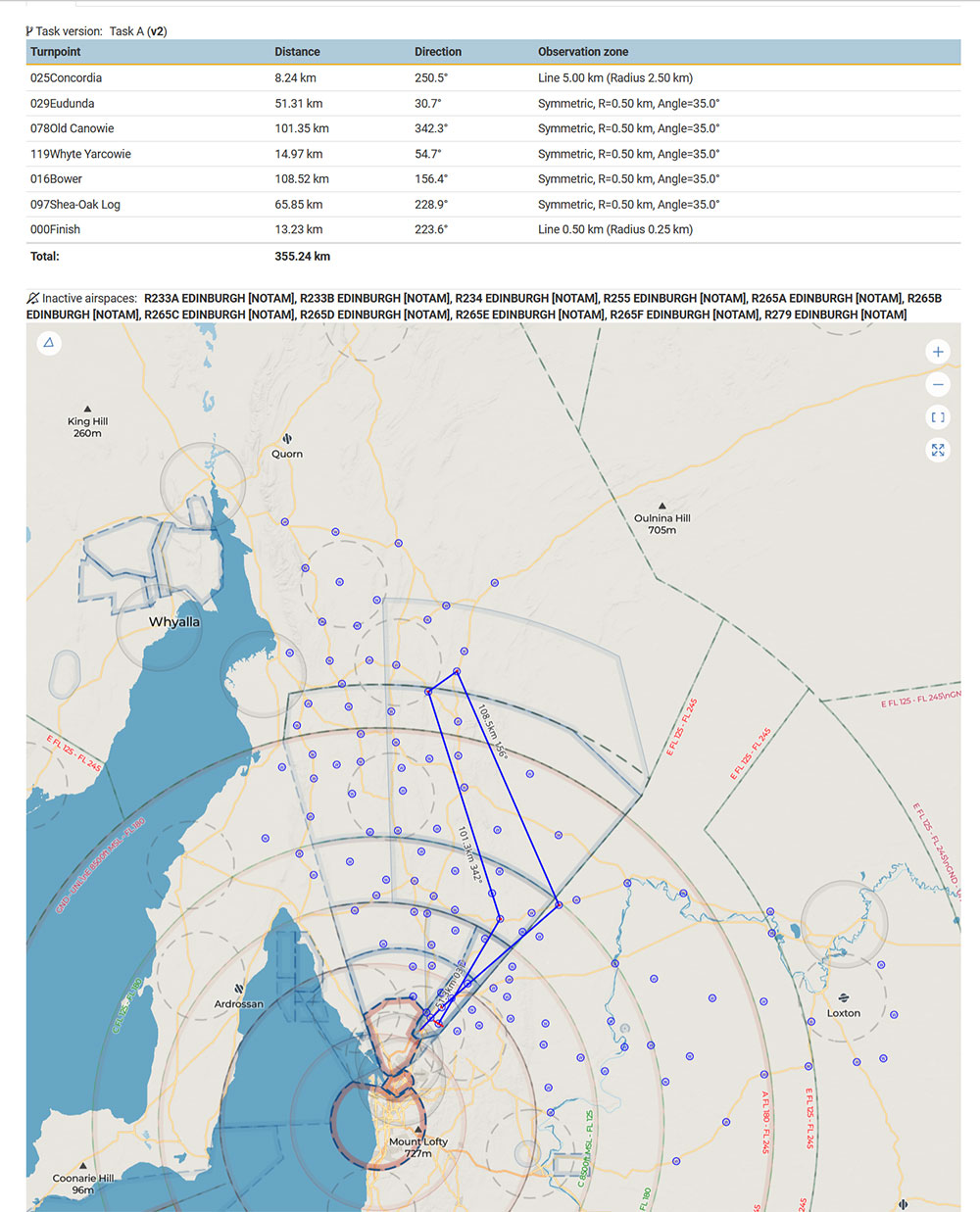Zoom in on the map with plus
Screen dimensions: 980x1212
[x=938, y=352]
